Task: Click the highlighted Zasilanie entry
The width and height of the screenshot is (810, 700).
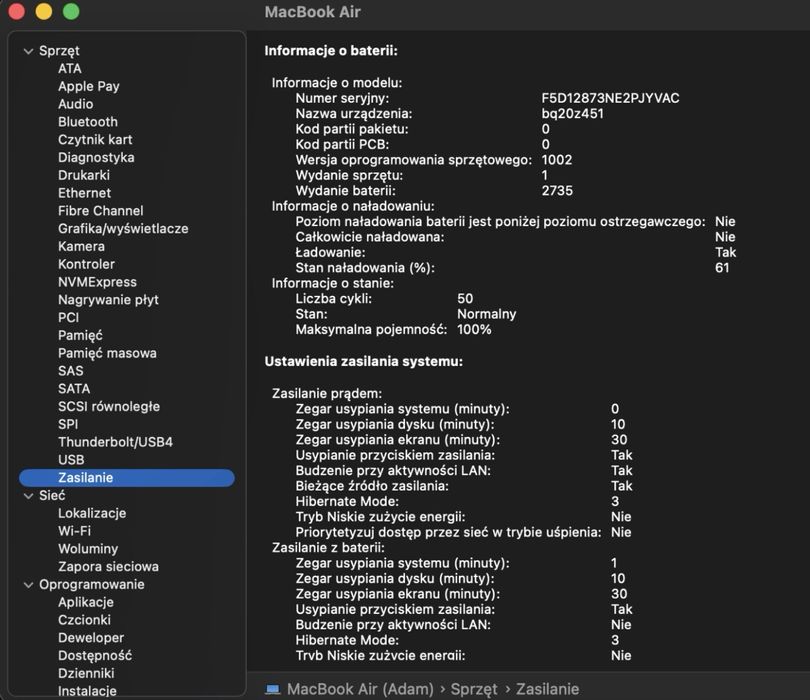Action: 127,478
